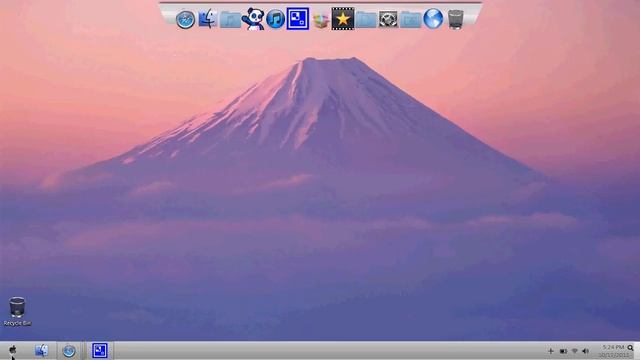The image size is (640, 360).
Task: Open the volume speaker tray icon
Action: pos(585,351)
